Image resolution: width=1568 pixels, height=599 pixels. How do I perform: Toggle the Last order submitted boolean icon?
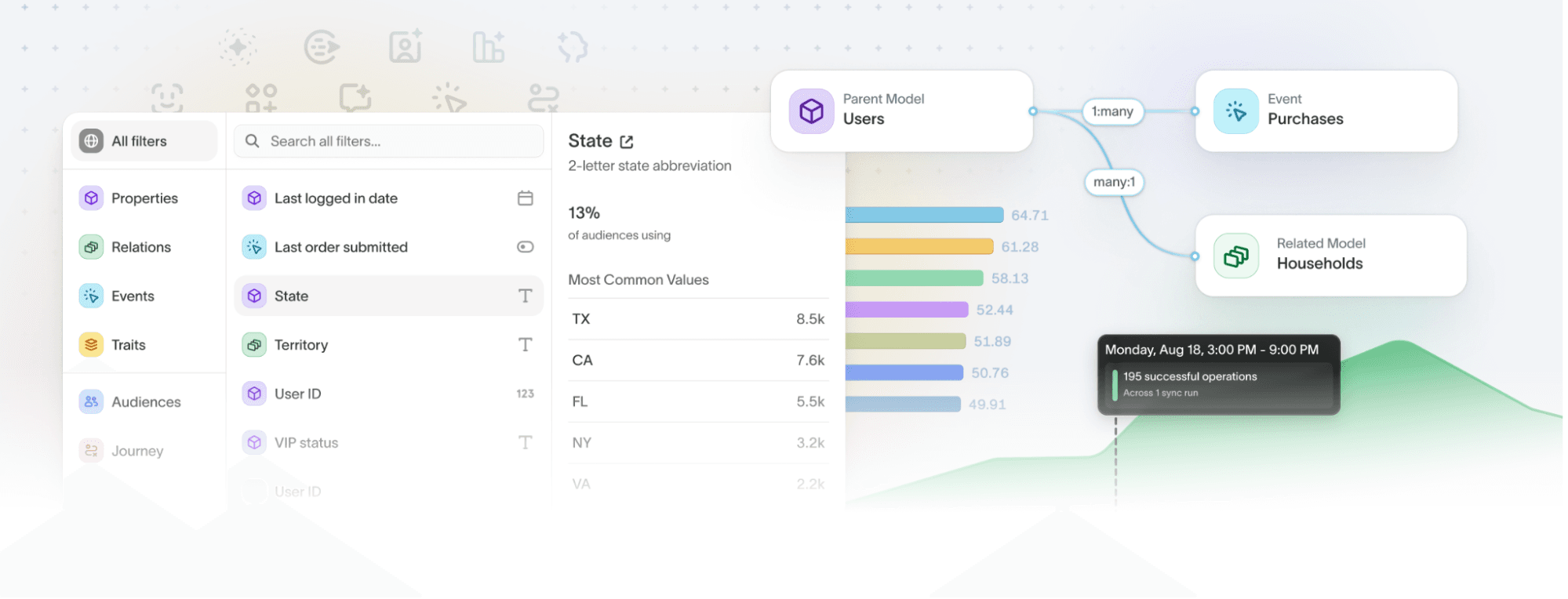525,247
